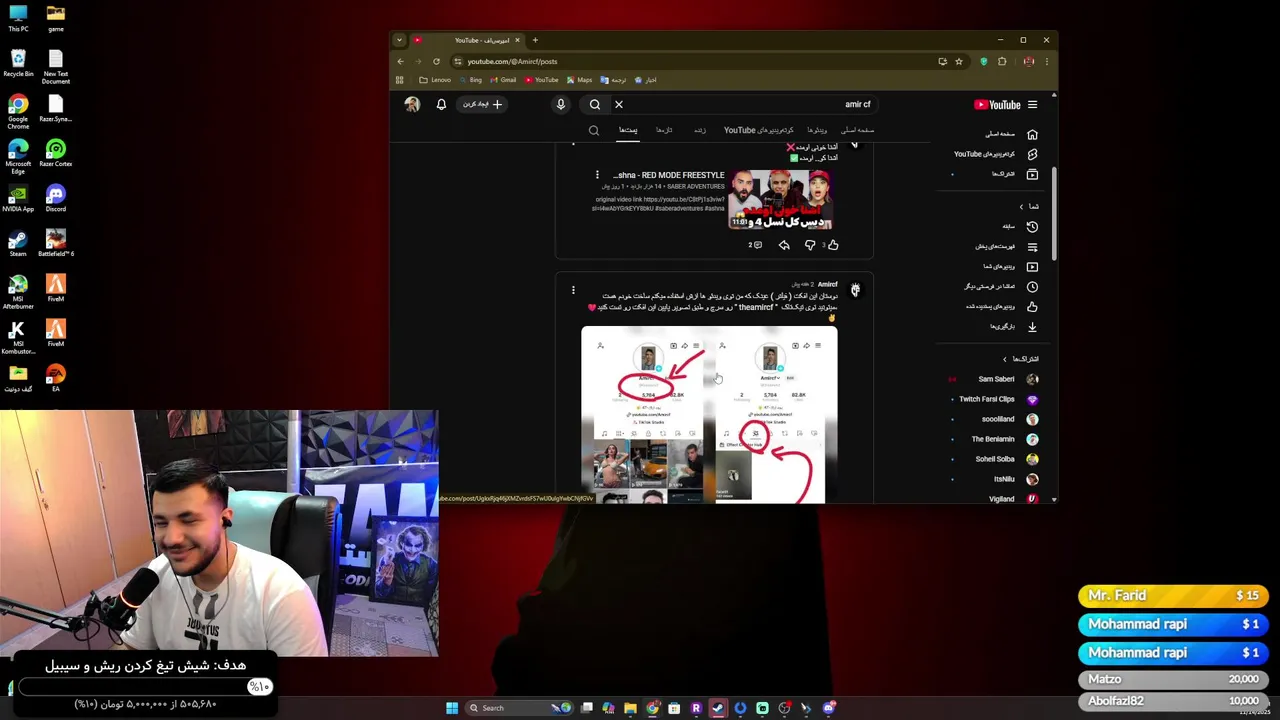
Task: Open the RED MODE FREESTYLE video thumbnail
Action: pyautogui.click(x=780, y=199)
